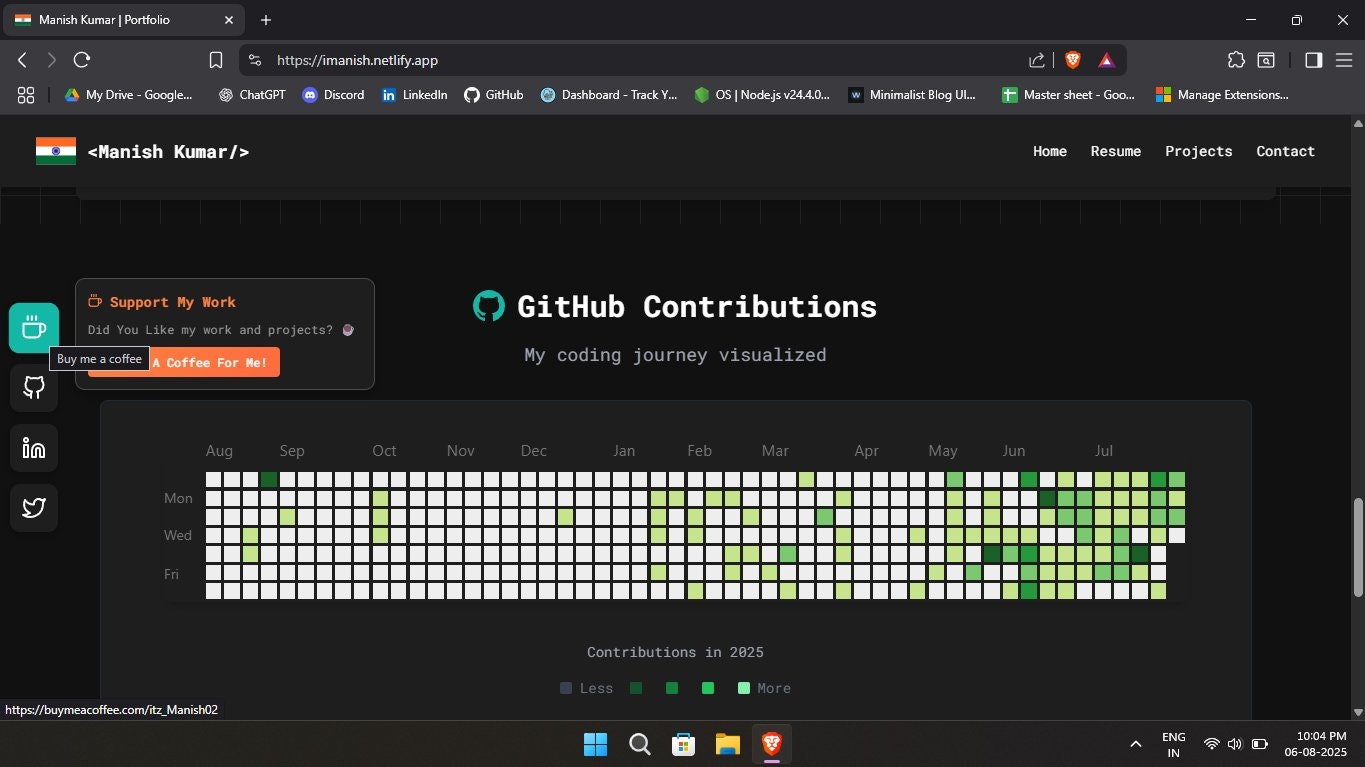The height and width of the screenshot is (767, 1365).
Task: Open Brave Shields lion icon
Action: pos(1072,60)
